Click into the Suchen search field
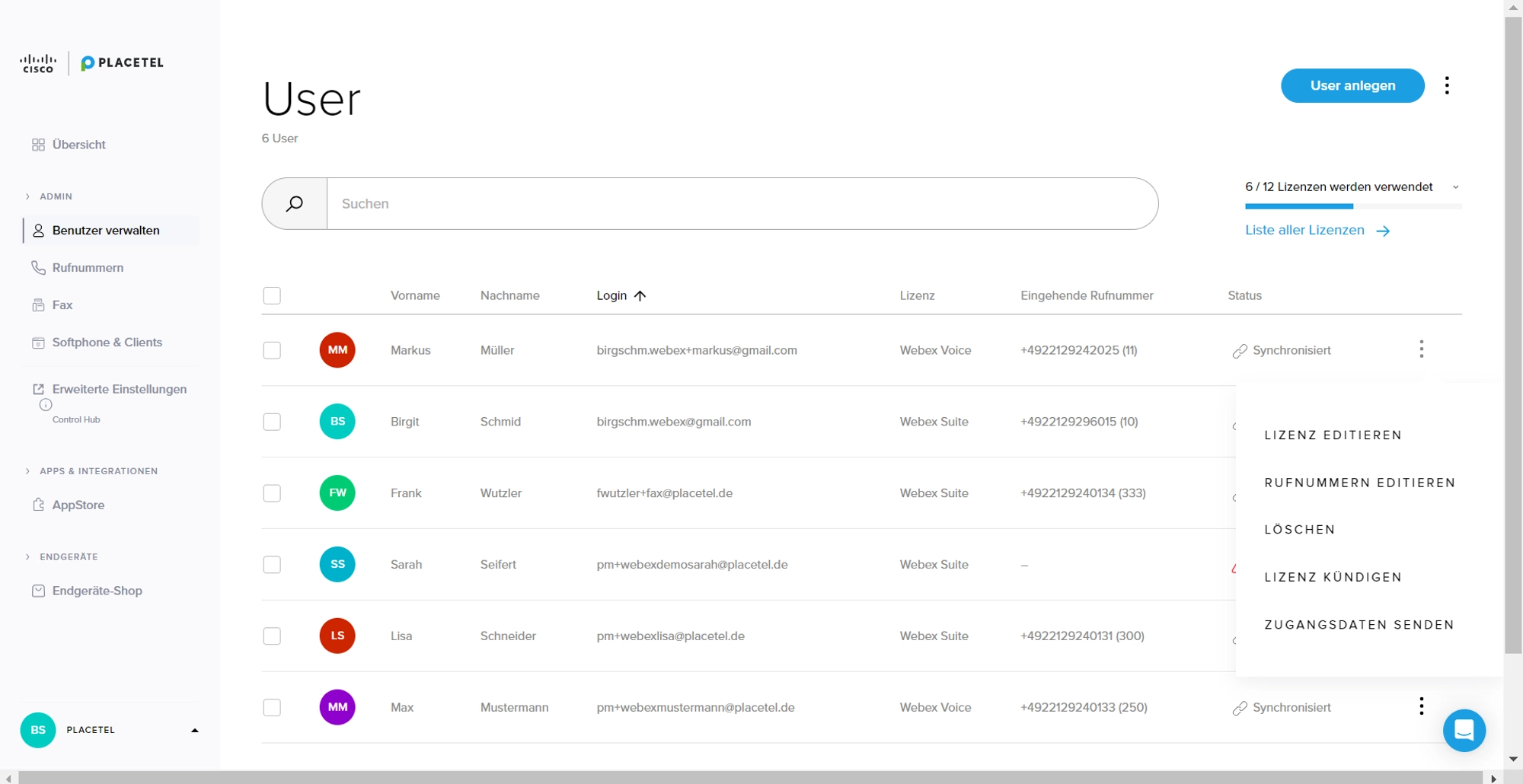The width and height of the screenshot is (1523, 784). point(742,204)
